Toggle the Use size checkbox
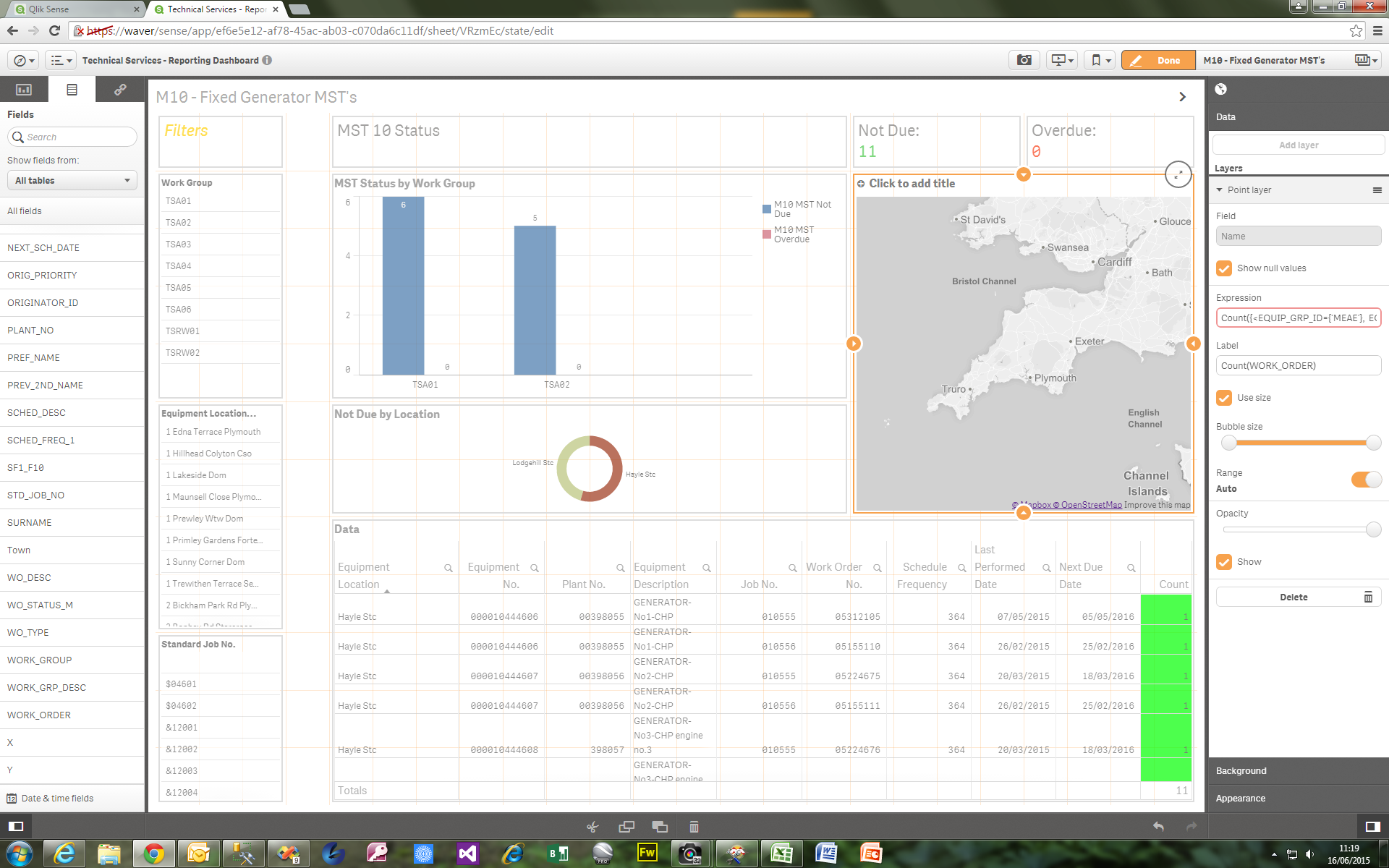Image resolution: width=1389 pixels, height=868 pixels. point(1224,398)
